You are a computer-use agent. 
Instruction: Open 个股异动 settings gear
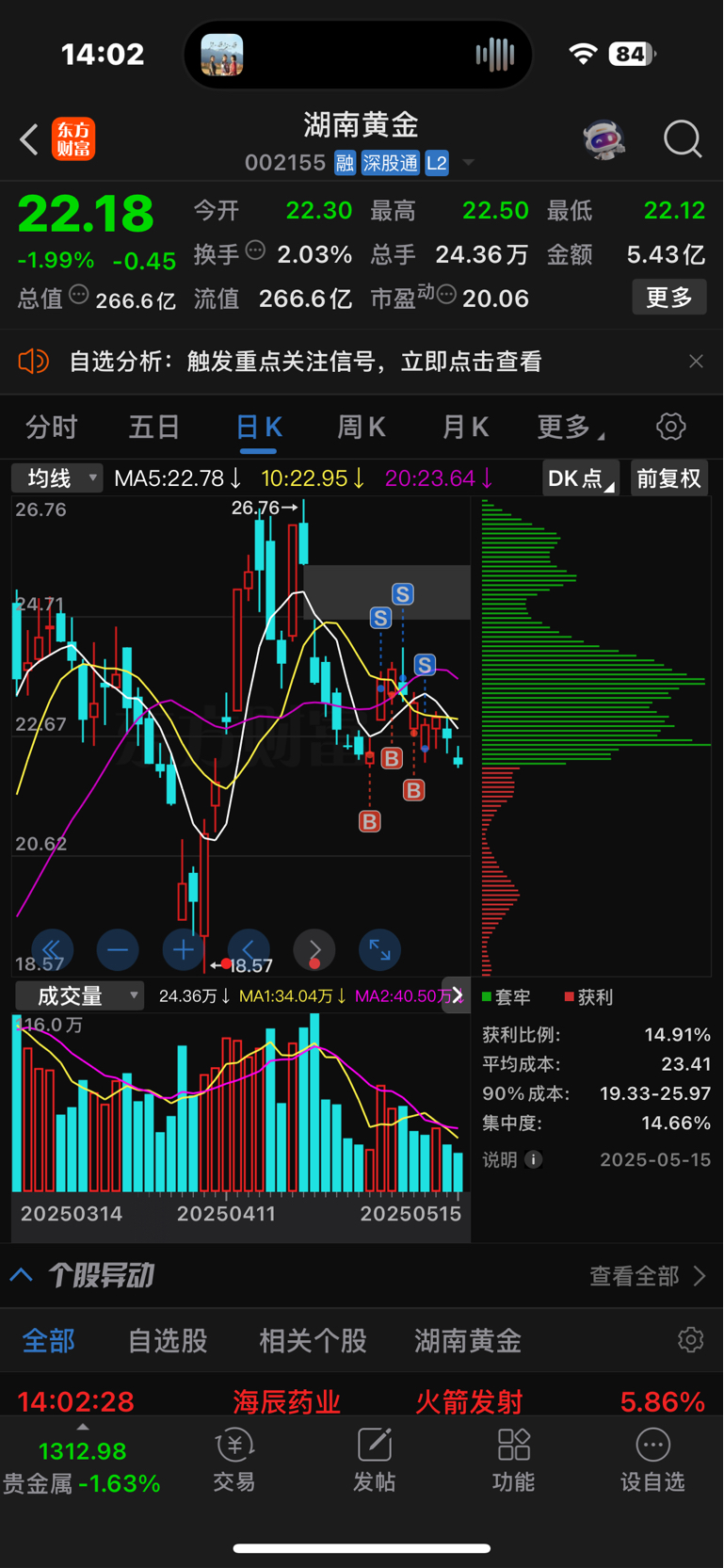690,1340
